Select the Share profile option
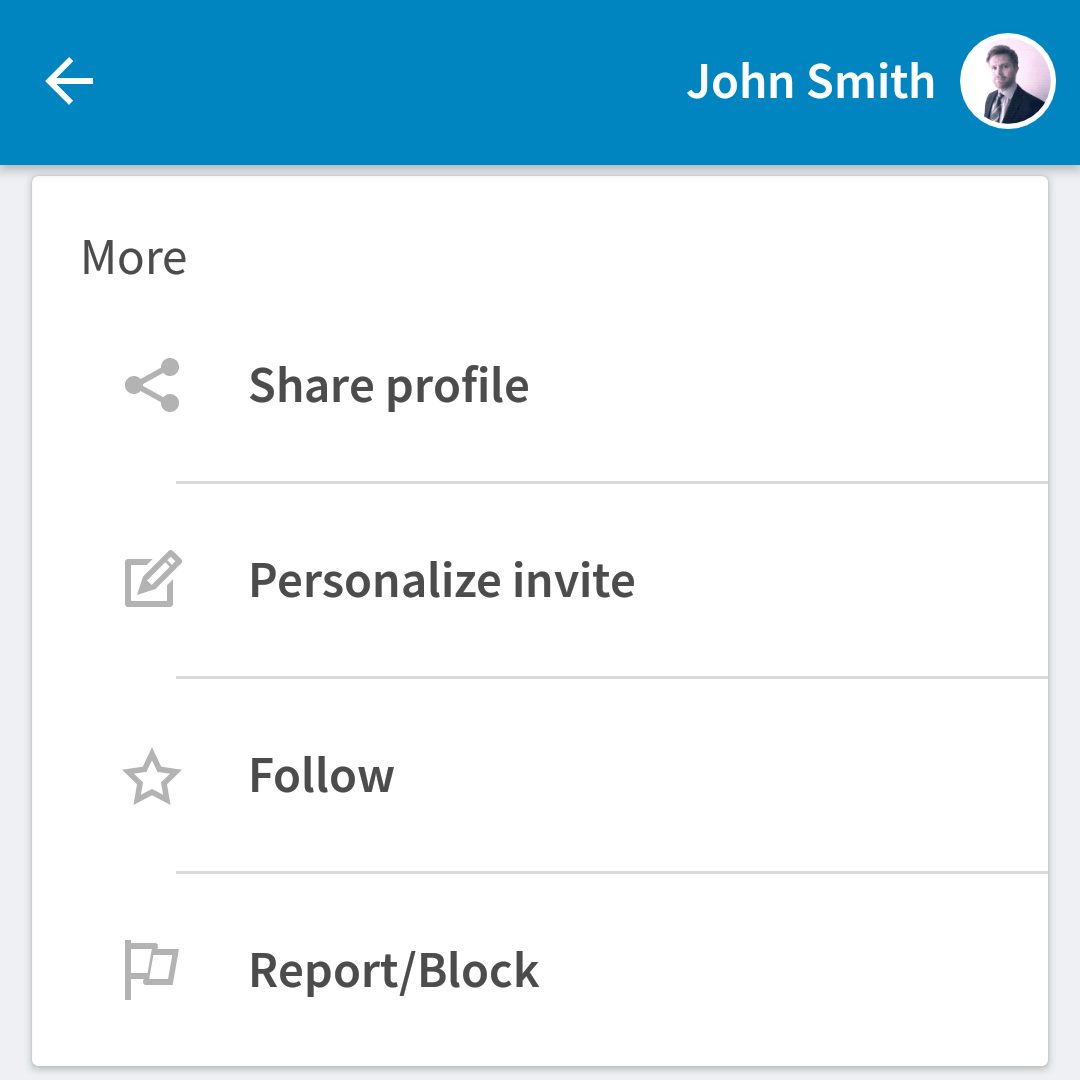 (540, 386)
